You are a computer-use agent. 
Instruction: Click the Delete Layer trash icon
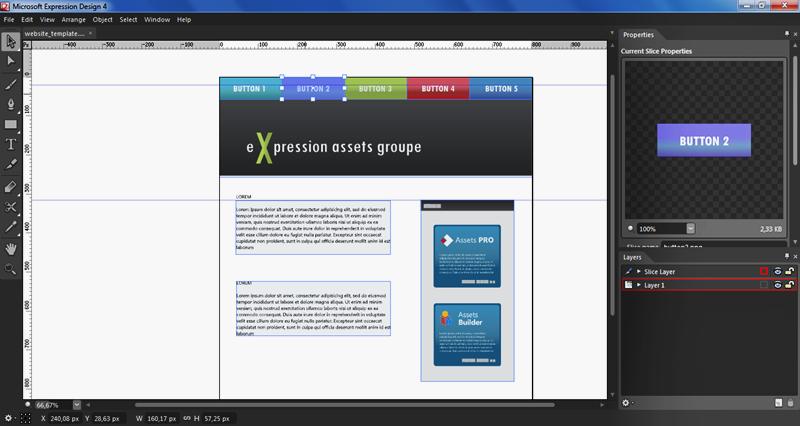[x=790, y=403]
